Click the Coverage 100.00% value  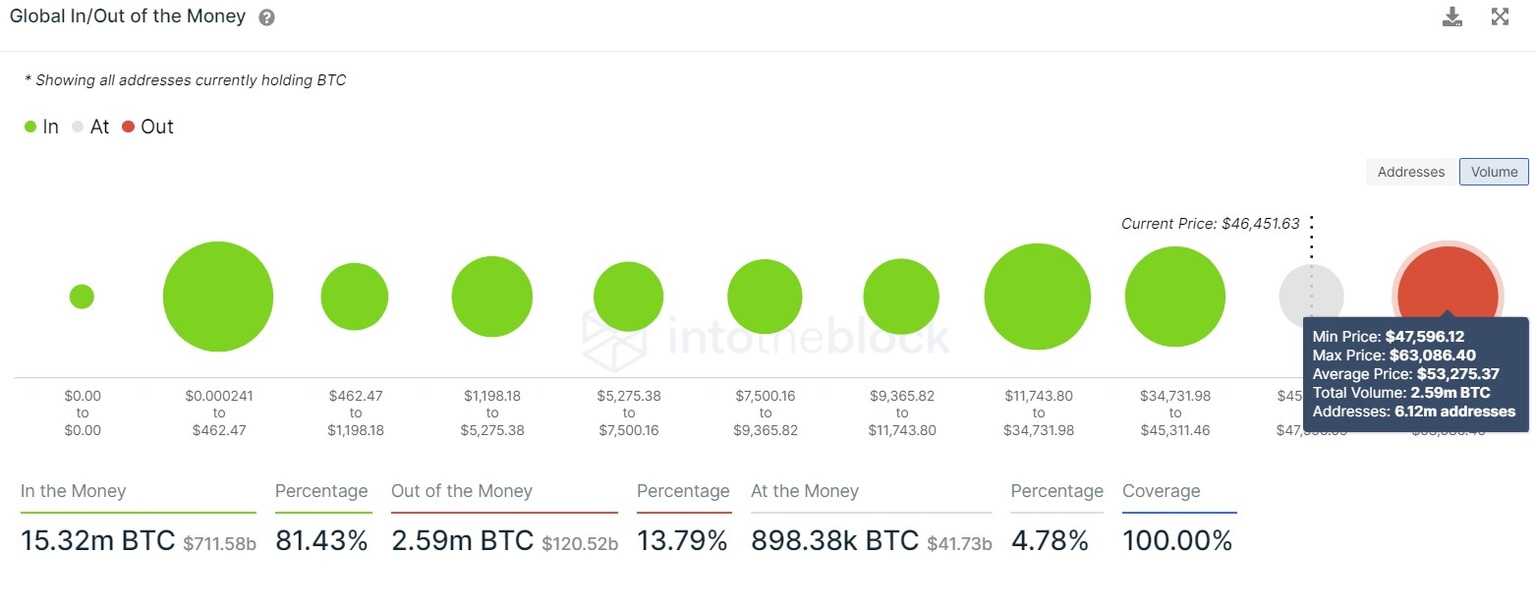click(1178, 540)
